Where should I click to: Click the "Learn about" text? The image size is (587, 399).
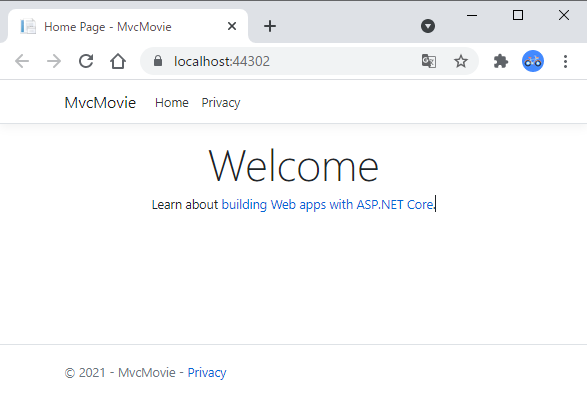pos(185,205)
